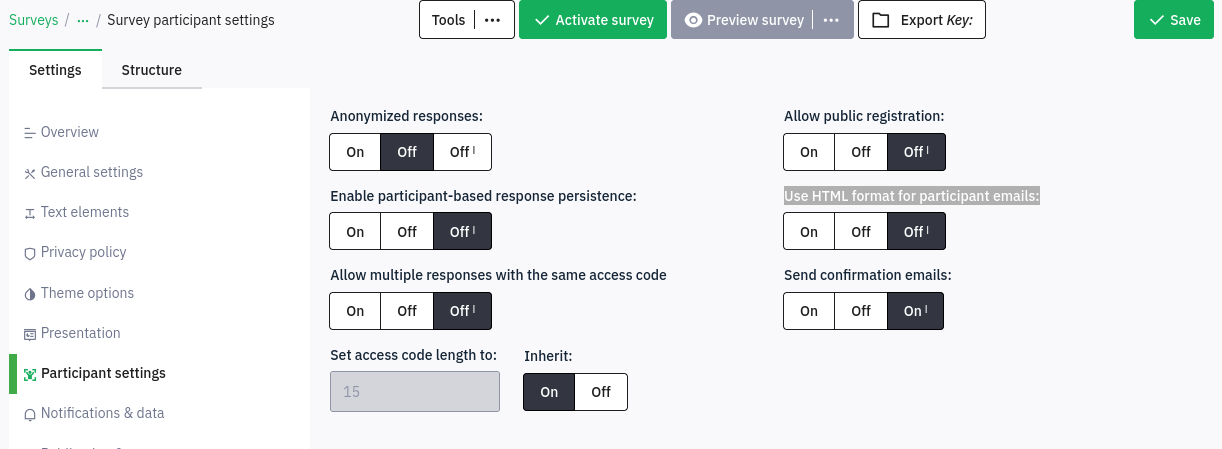Set Allow public registration to On
1222x449 pixels.
point(809,152)
